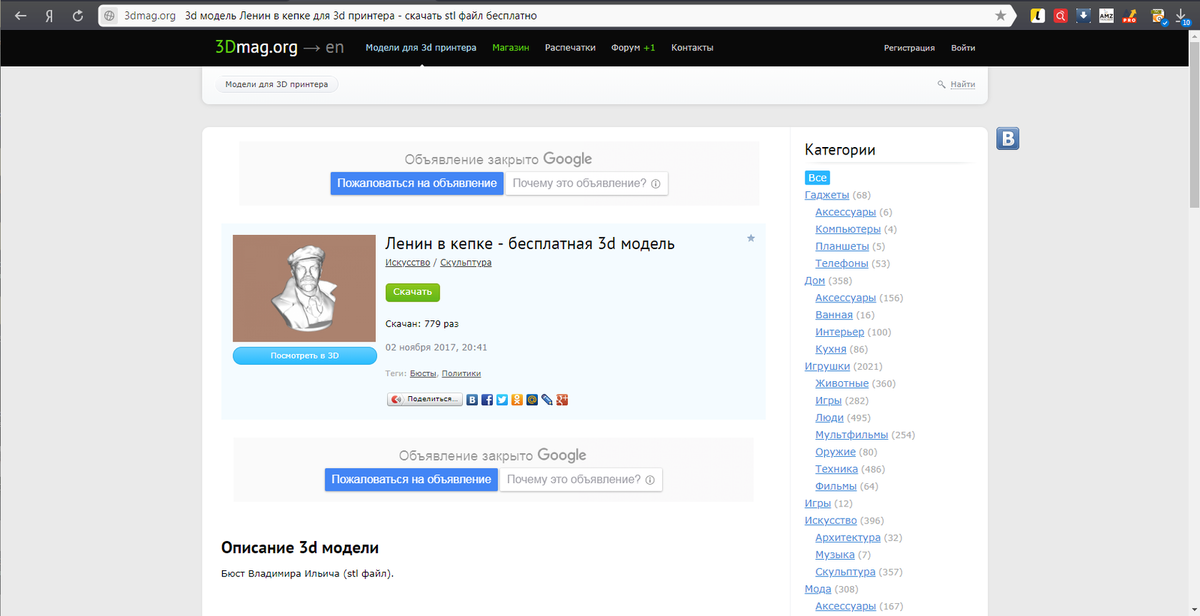Click the search magnifier beside Найти

tap(941, 84)
